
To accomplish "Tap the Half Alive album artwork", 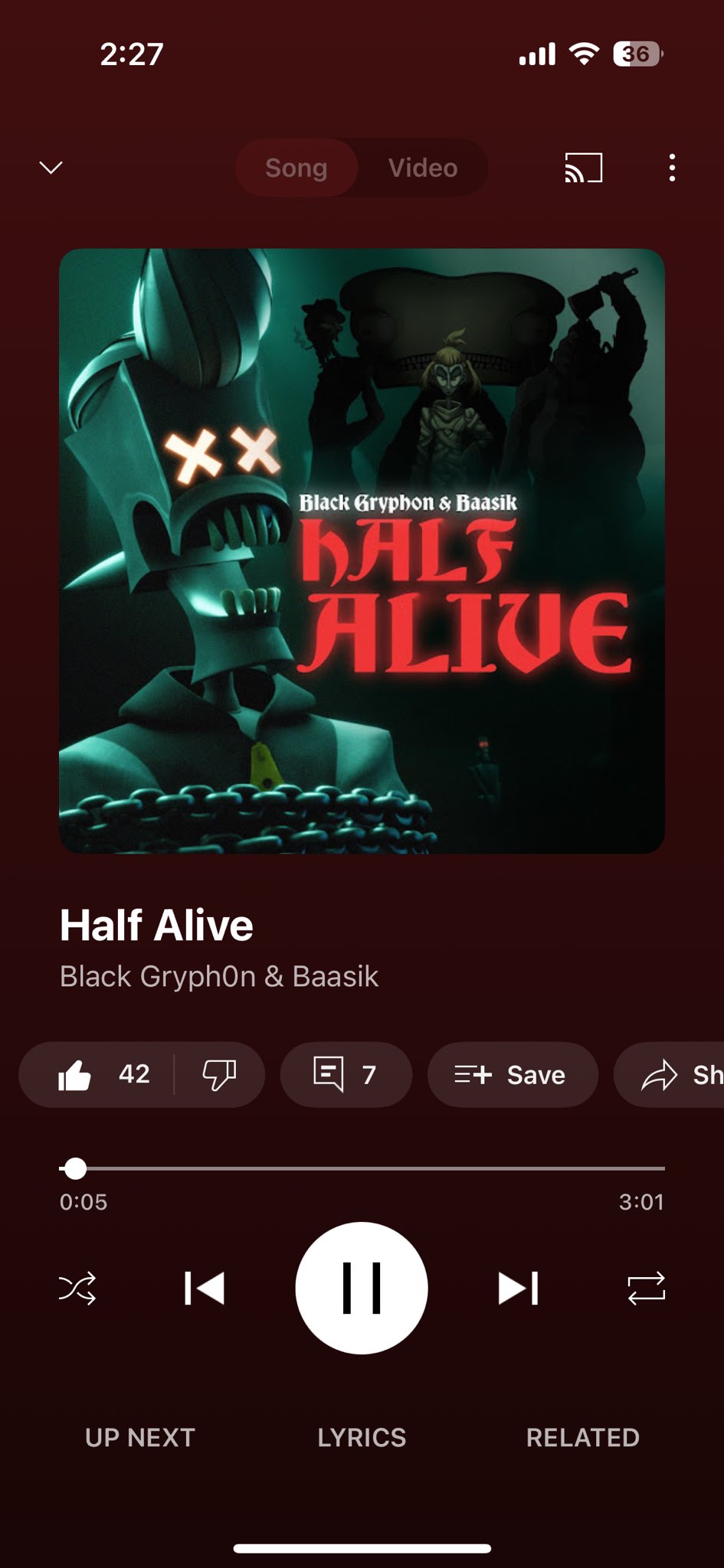I will tap(362, 550).
